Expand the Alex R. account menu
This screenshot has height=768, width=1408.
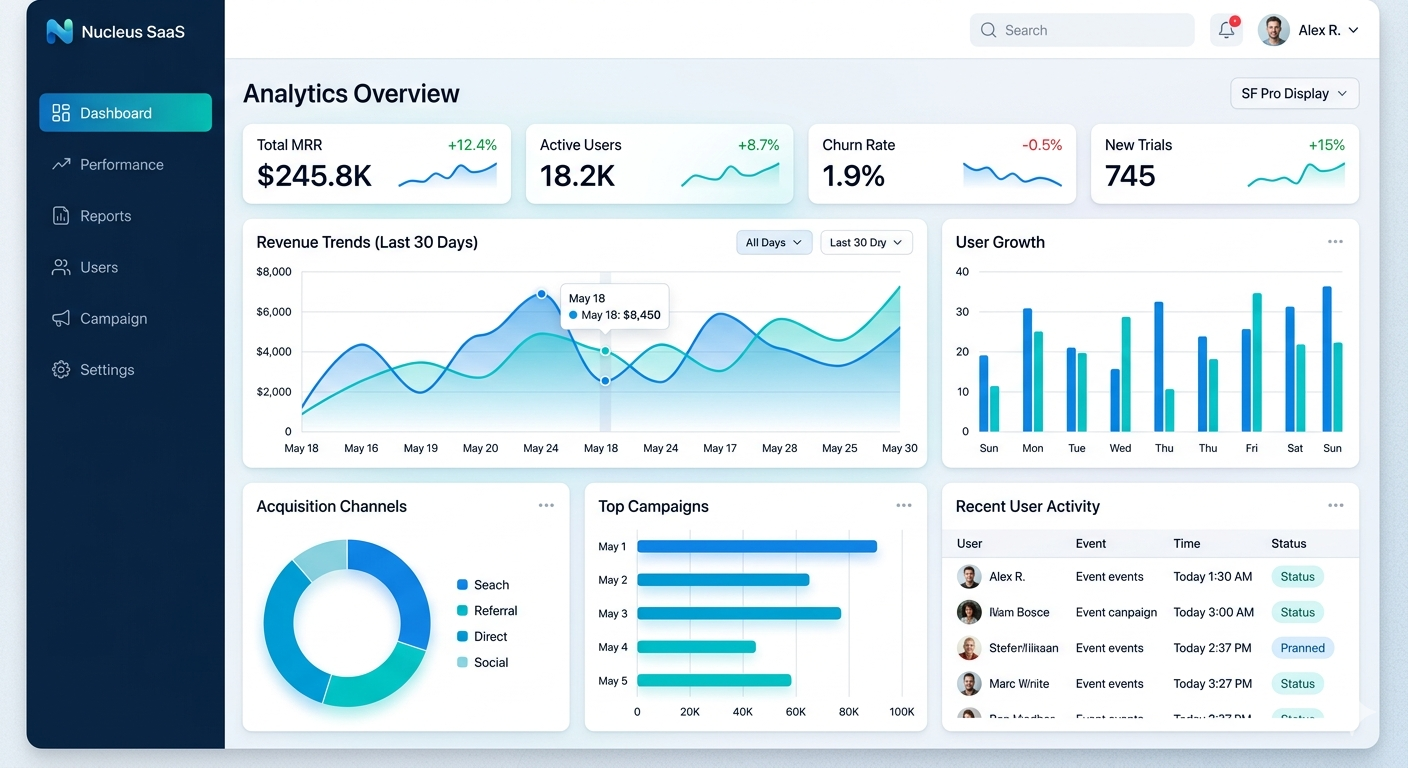[1310, 30]
